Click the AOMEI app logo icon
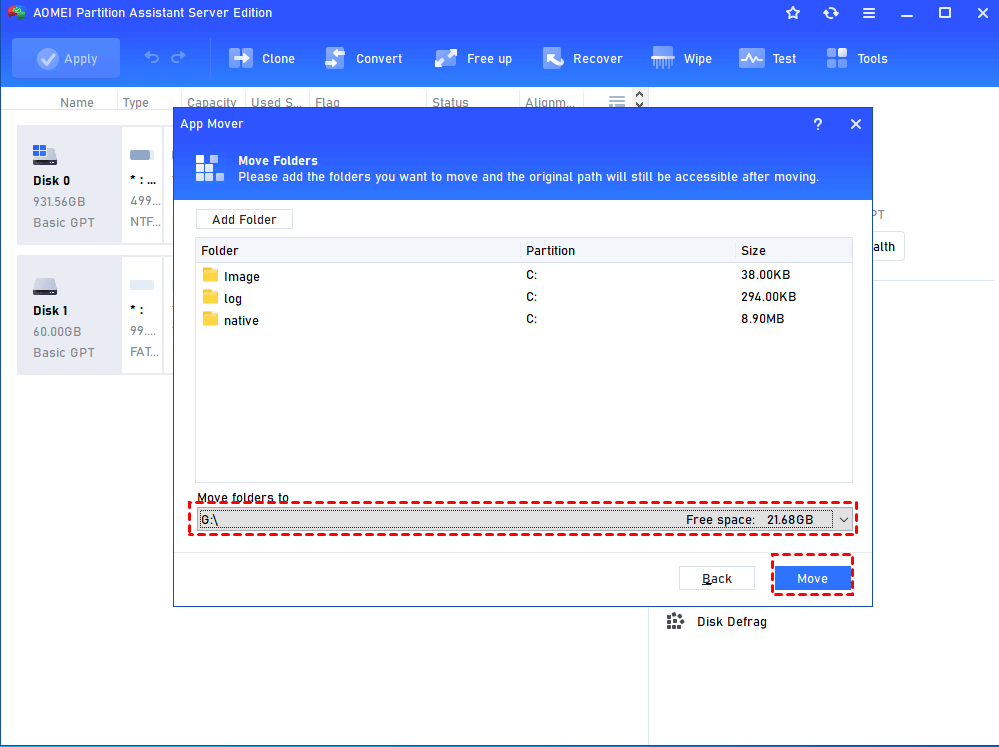This screenshot has height=747, width=999. (x=16, y=12)
